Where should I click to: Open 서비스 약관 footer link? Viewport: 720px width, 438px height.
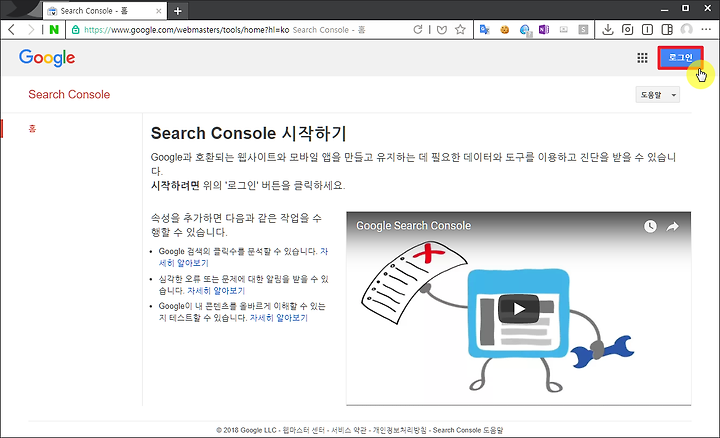349,430
